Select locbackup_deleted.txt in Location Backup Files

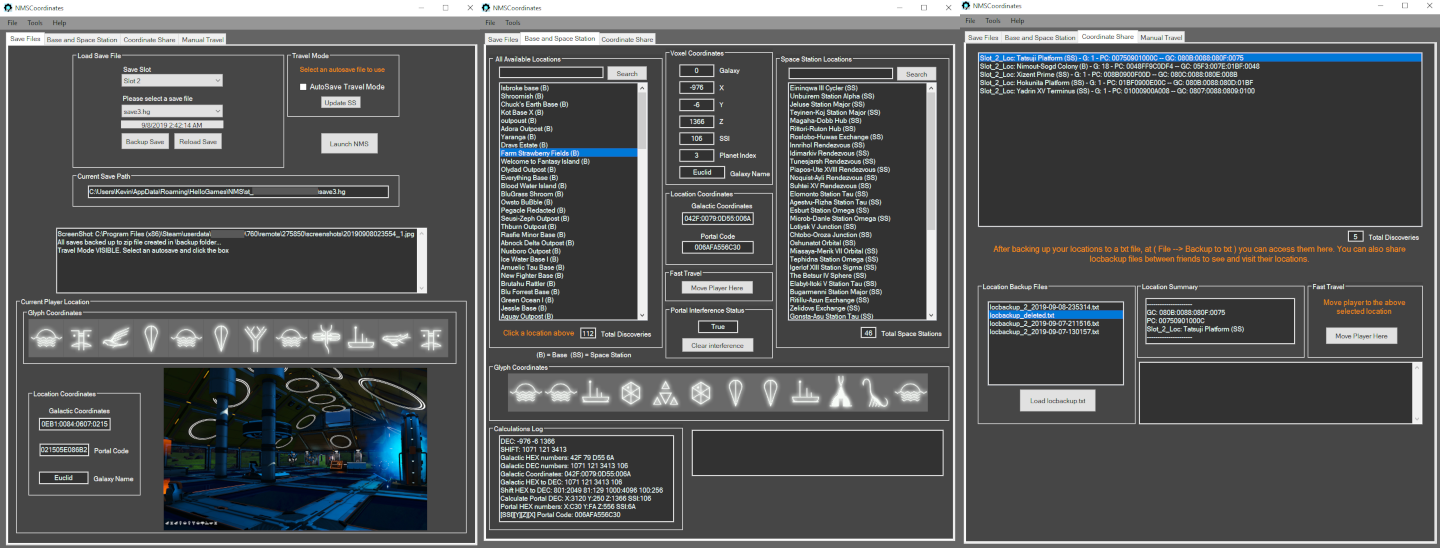[1055, 315]
